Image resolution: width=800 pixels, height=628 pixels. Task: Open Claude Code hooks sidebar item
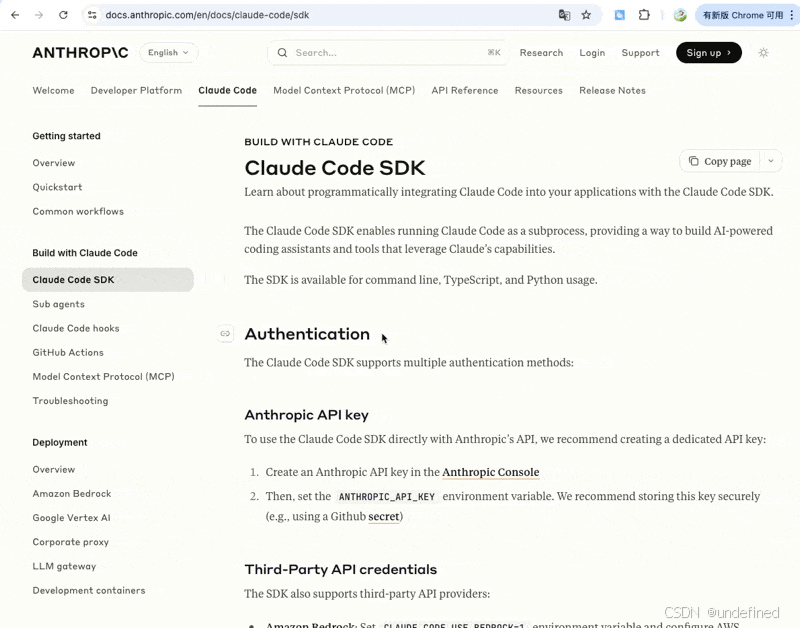click(76, 328)
